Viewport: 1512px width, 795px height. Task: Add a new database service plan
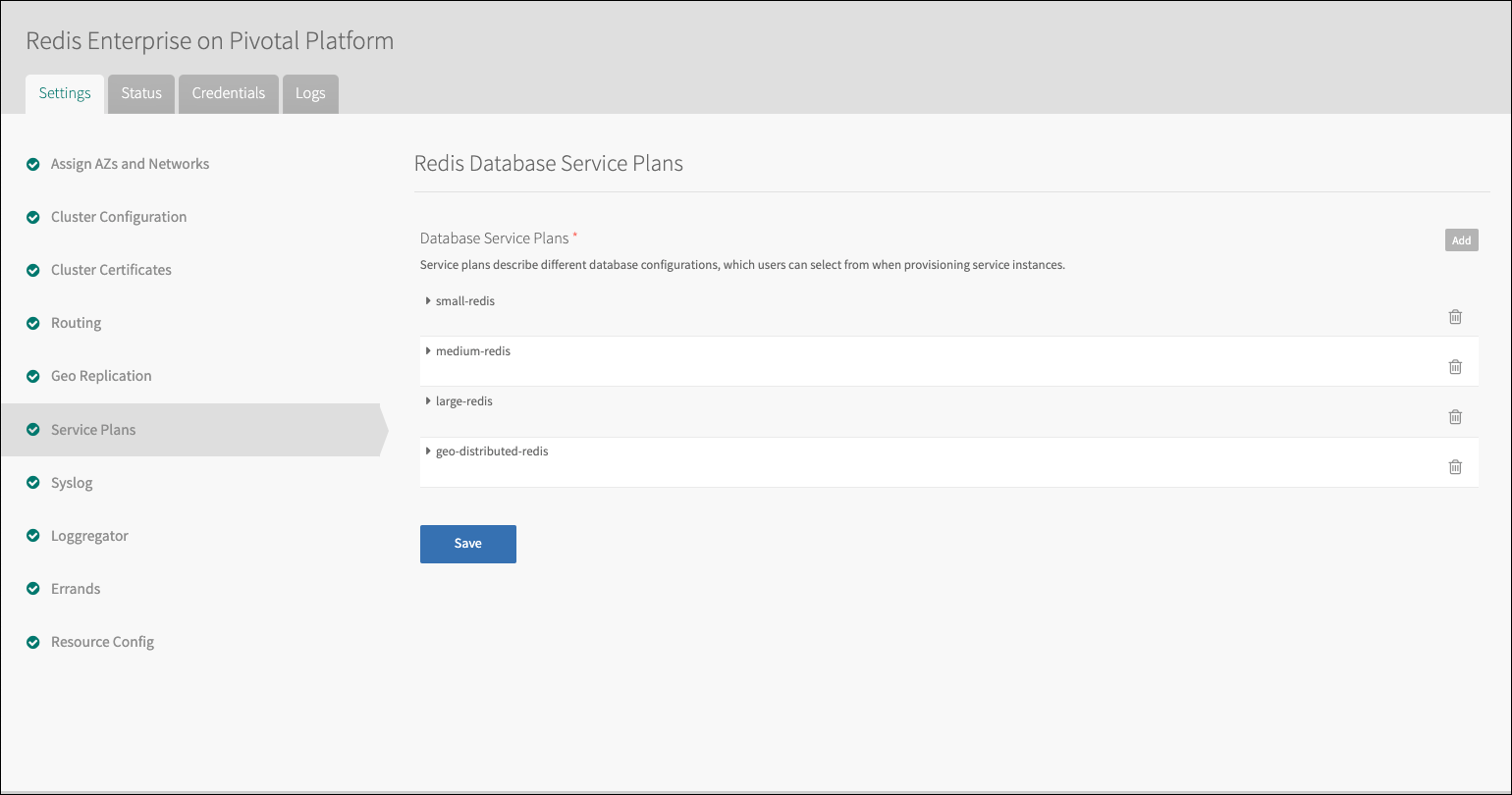click(1461, 240)
